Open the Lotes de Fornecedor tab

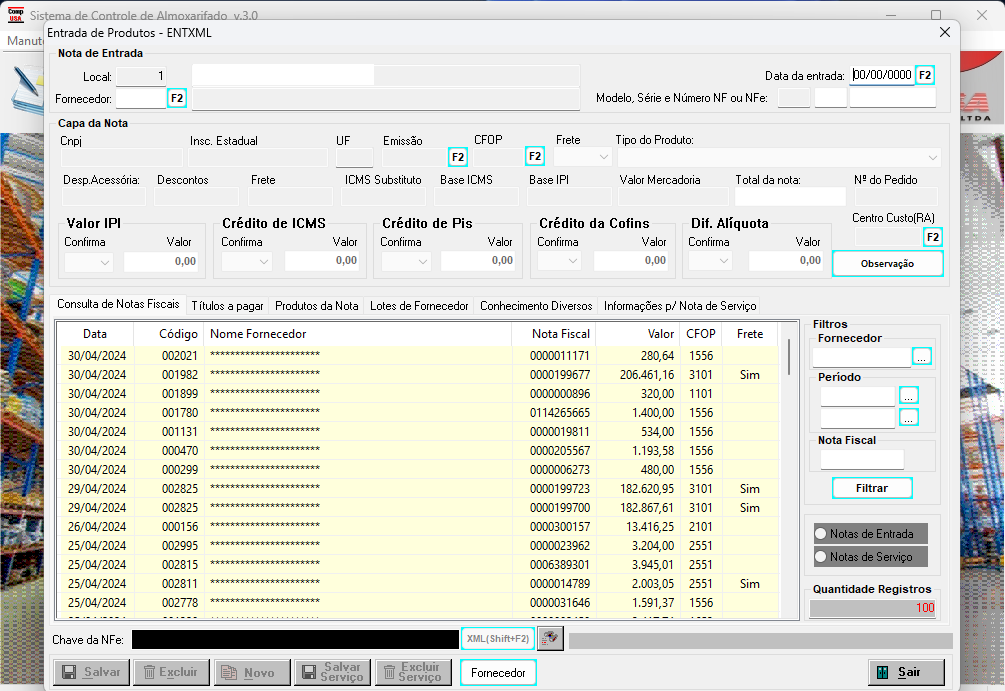(419, 306)
